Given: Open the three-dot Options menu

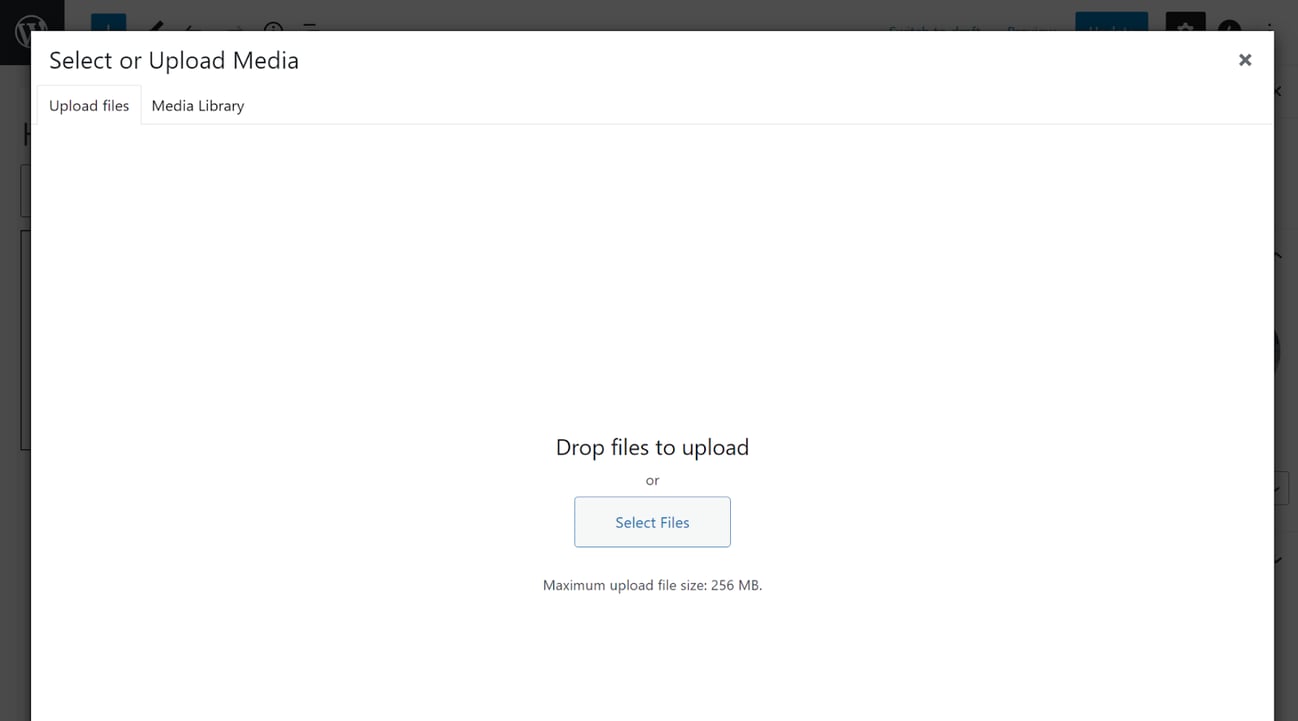Looking at the screenshot, I should click(x=1271, y=27).
